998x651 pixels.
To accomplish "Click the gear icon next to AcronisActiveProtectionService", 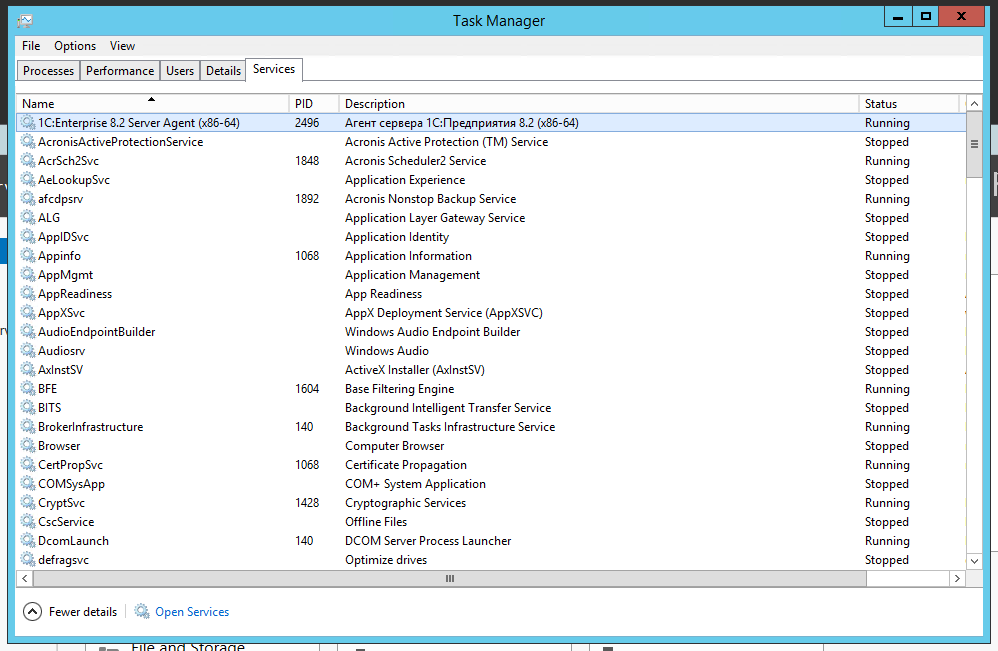I will coord(27,141).
